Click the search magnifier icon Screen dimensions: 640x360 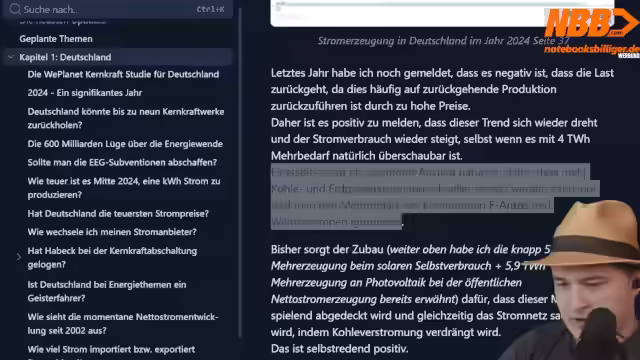(x=15, y=9)
